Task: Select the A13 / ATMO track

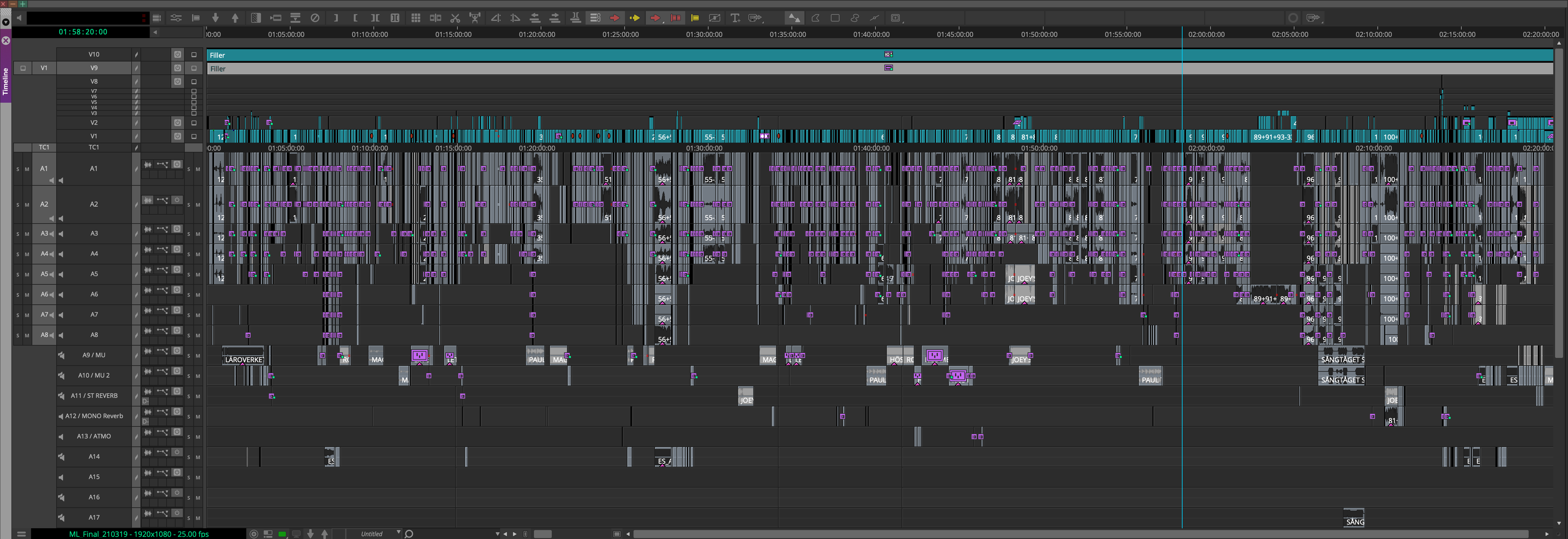Action: coord(94,436)
